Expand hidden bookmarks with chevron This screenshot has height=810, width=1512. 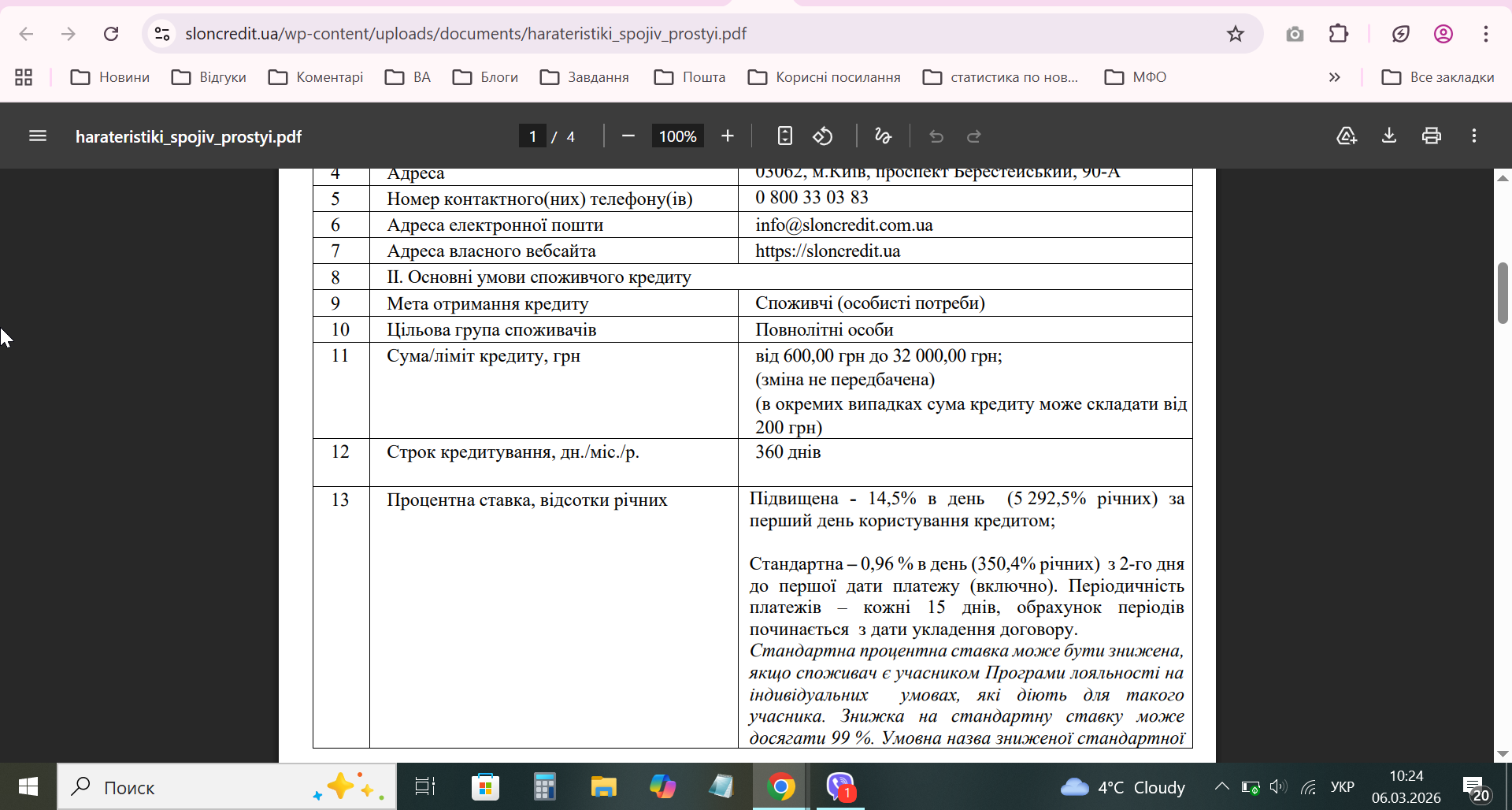click(1334, 77)
